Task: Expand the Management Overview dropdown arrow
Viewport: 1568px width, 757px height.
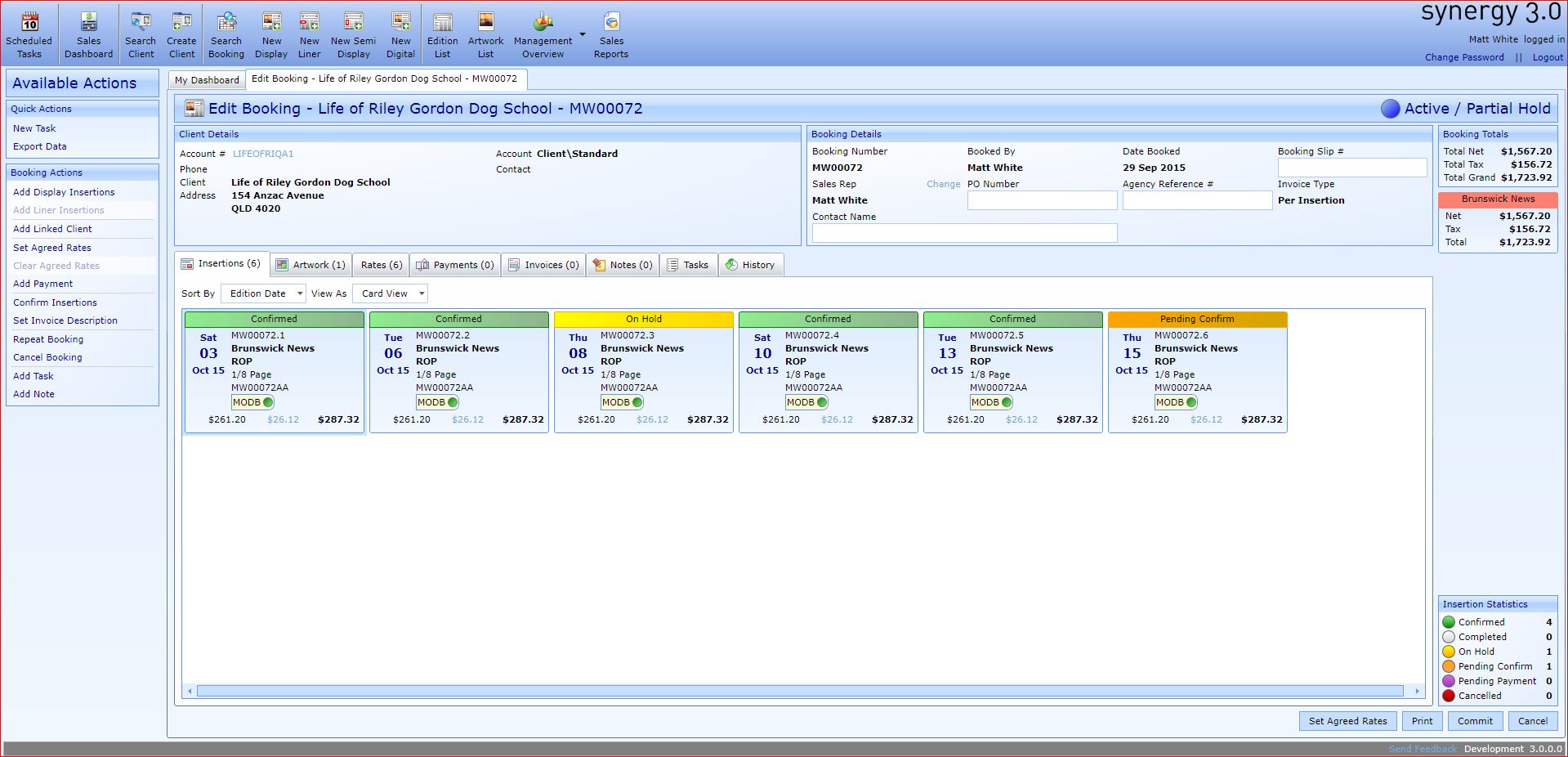Action: click(583, 34)
